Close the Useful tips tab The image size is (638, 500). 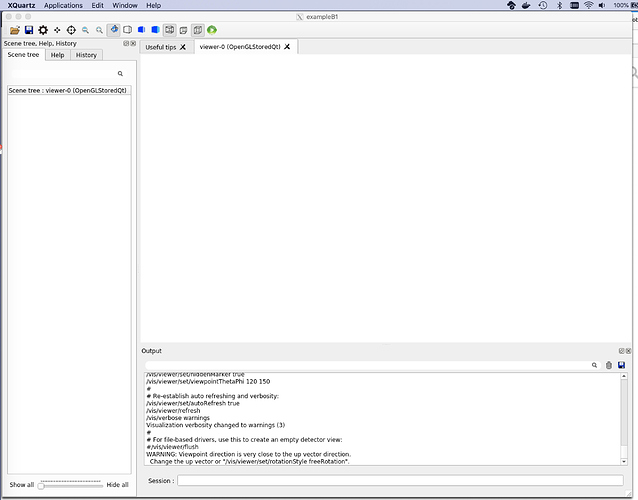coord(183,47)
